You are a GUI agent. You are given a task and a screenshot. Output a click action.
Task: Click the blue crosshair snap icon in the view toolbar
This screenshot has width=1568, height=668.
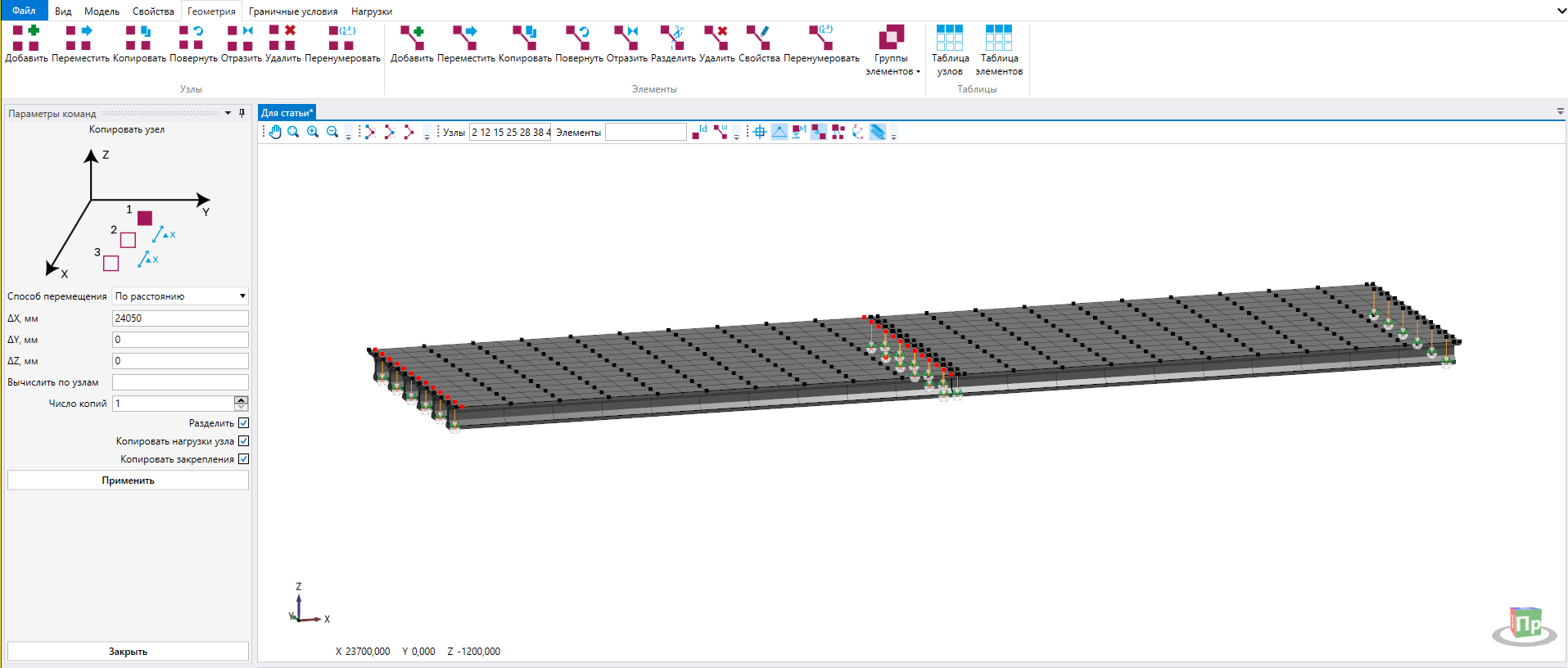(760, 132)
